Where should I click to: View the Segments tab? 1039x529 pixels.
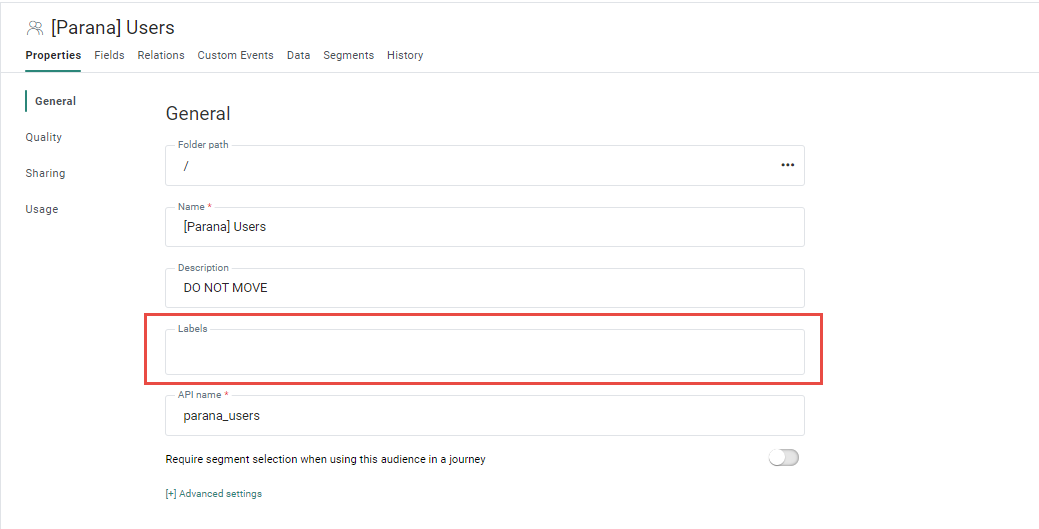coord(348,56)
